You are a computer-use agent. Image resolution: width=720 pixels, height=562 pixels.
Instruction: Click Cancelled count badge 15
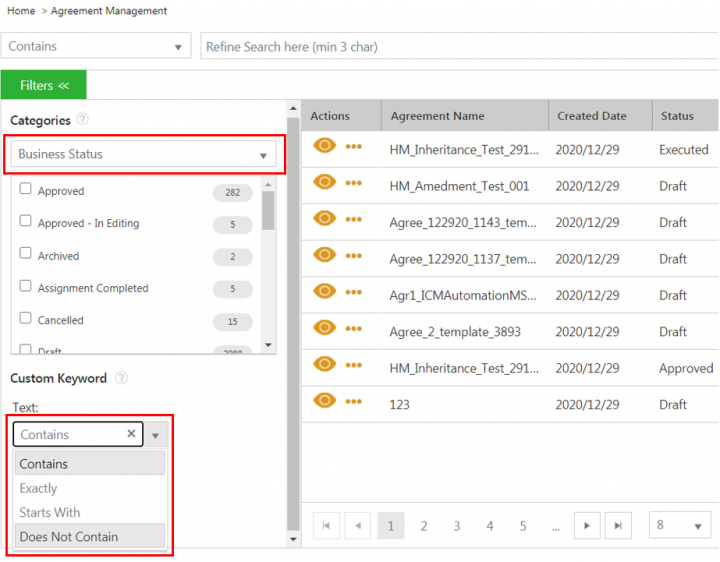[x=233, y=322]
